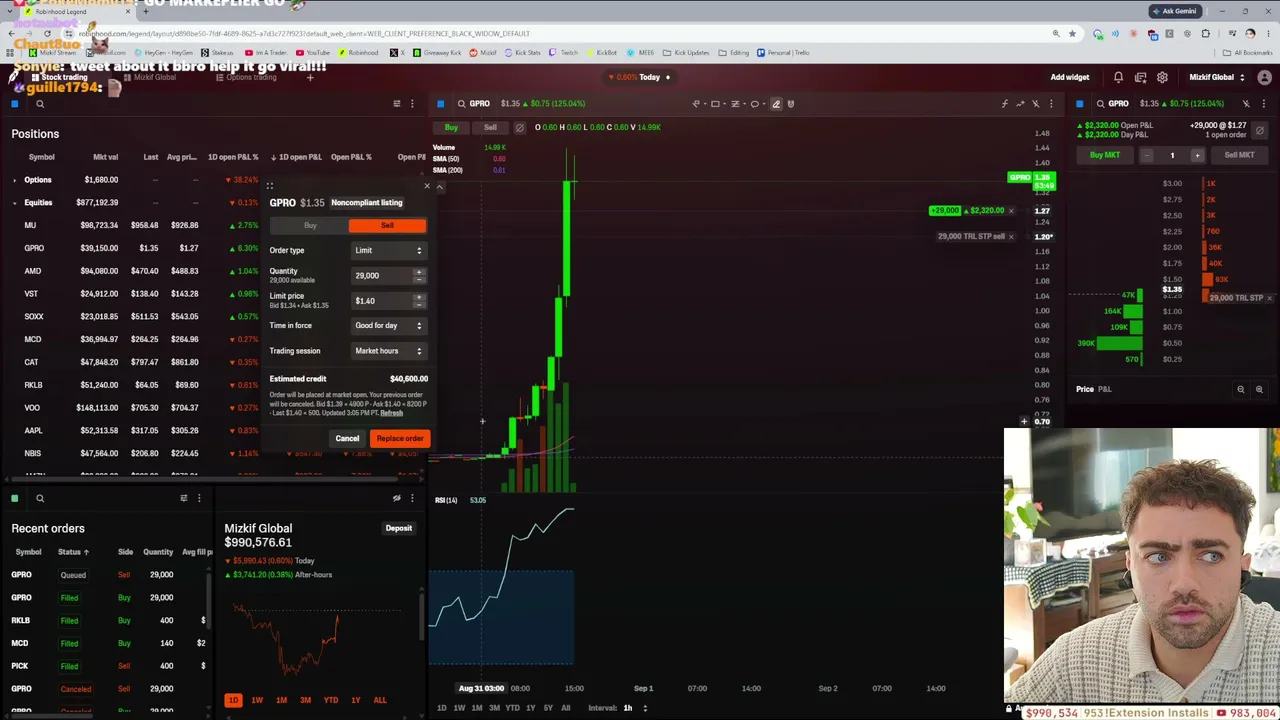Click the Replace order button
This screenshot has height=720, width=1280.
[x=400, y=439]
